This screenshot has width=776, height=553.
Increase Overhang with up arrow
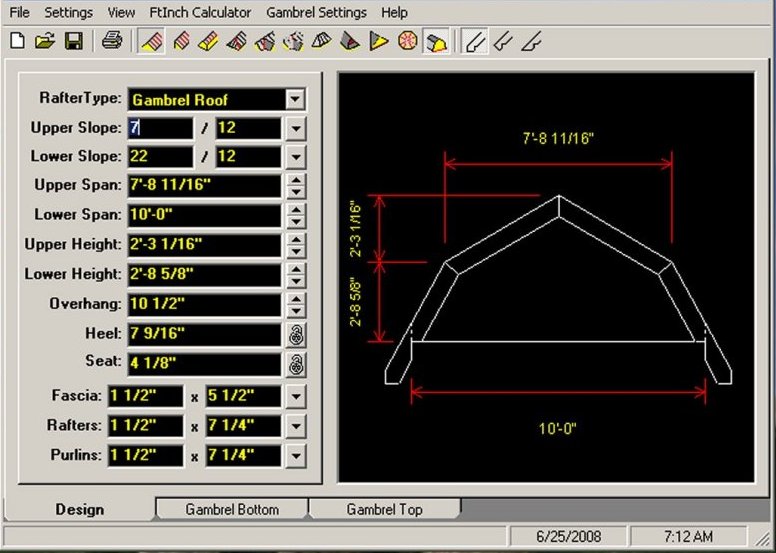[296, 300]
